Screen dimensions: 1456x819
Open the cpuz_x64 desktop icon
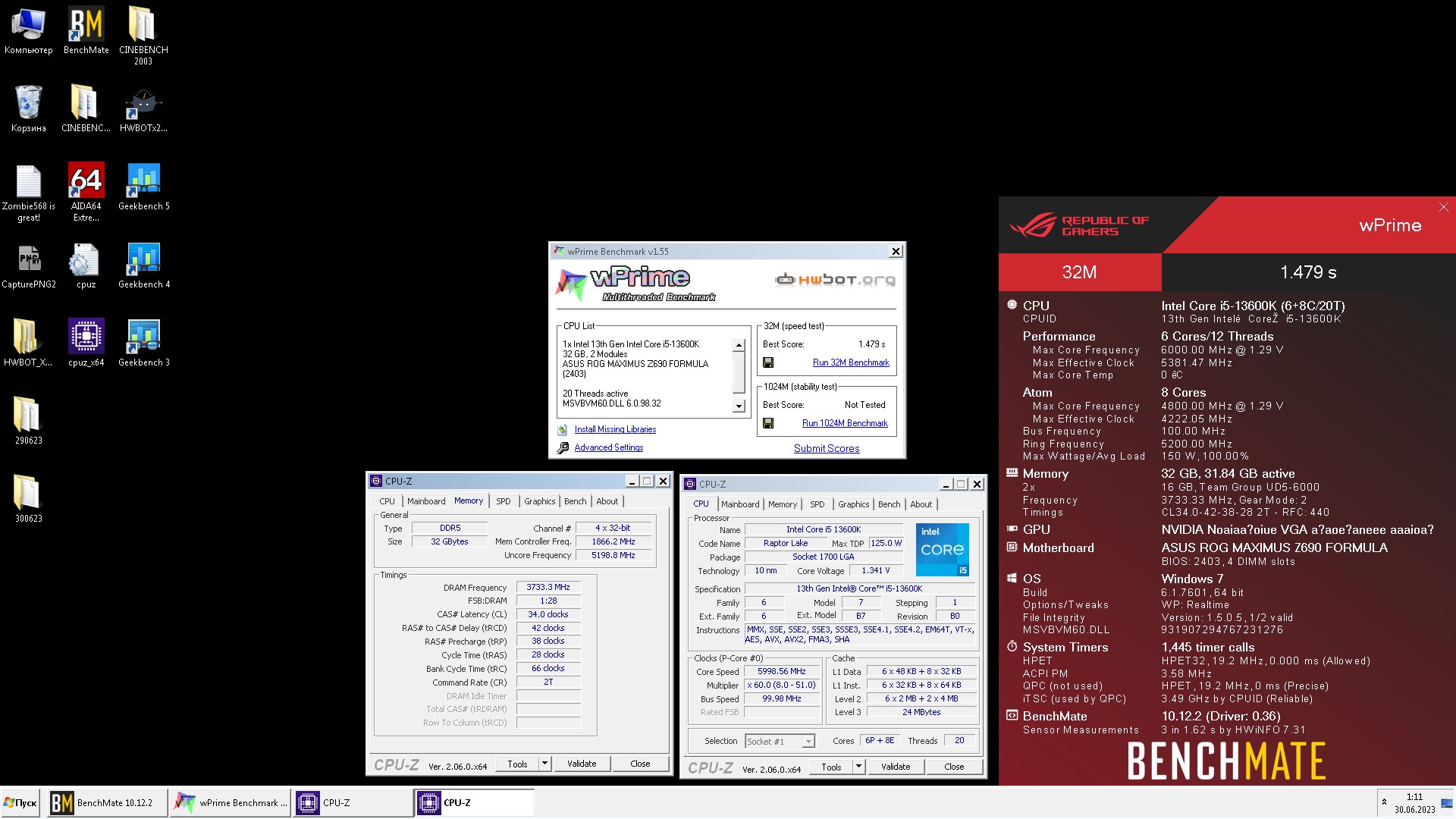(86, 343)
